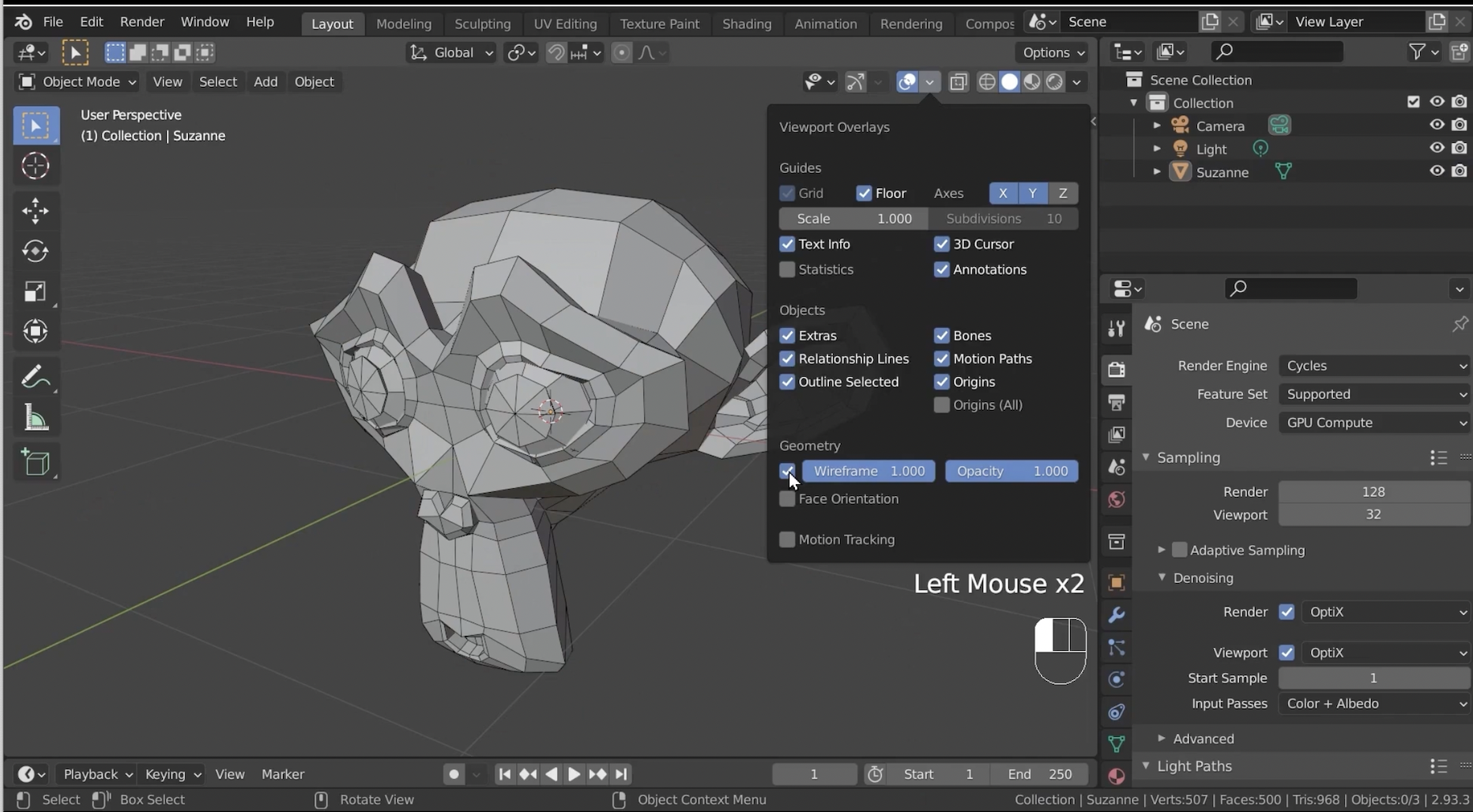Open the Modifier properties wrench tab
The height and width of the screenshot is (812, 1473).
[x=1116, y=615]
